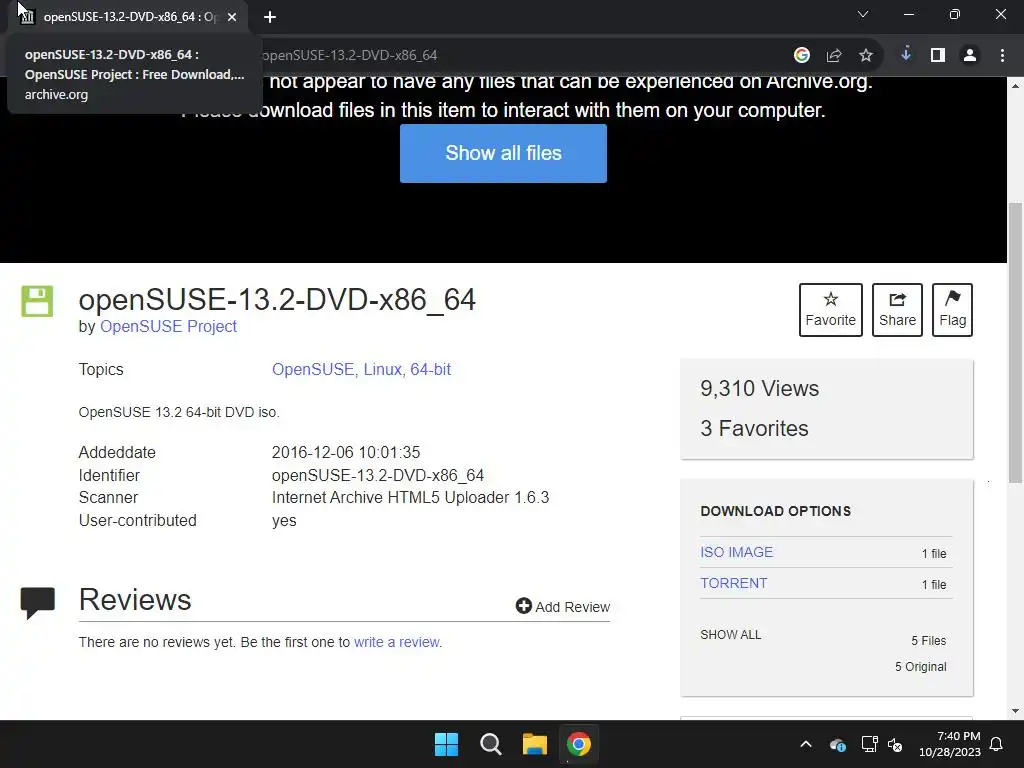Click the address bar URL field
The width and height of the screenshot is (1024, 768).
point(509,56)
